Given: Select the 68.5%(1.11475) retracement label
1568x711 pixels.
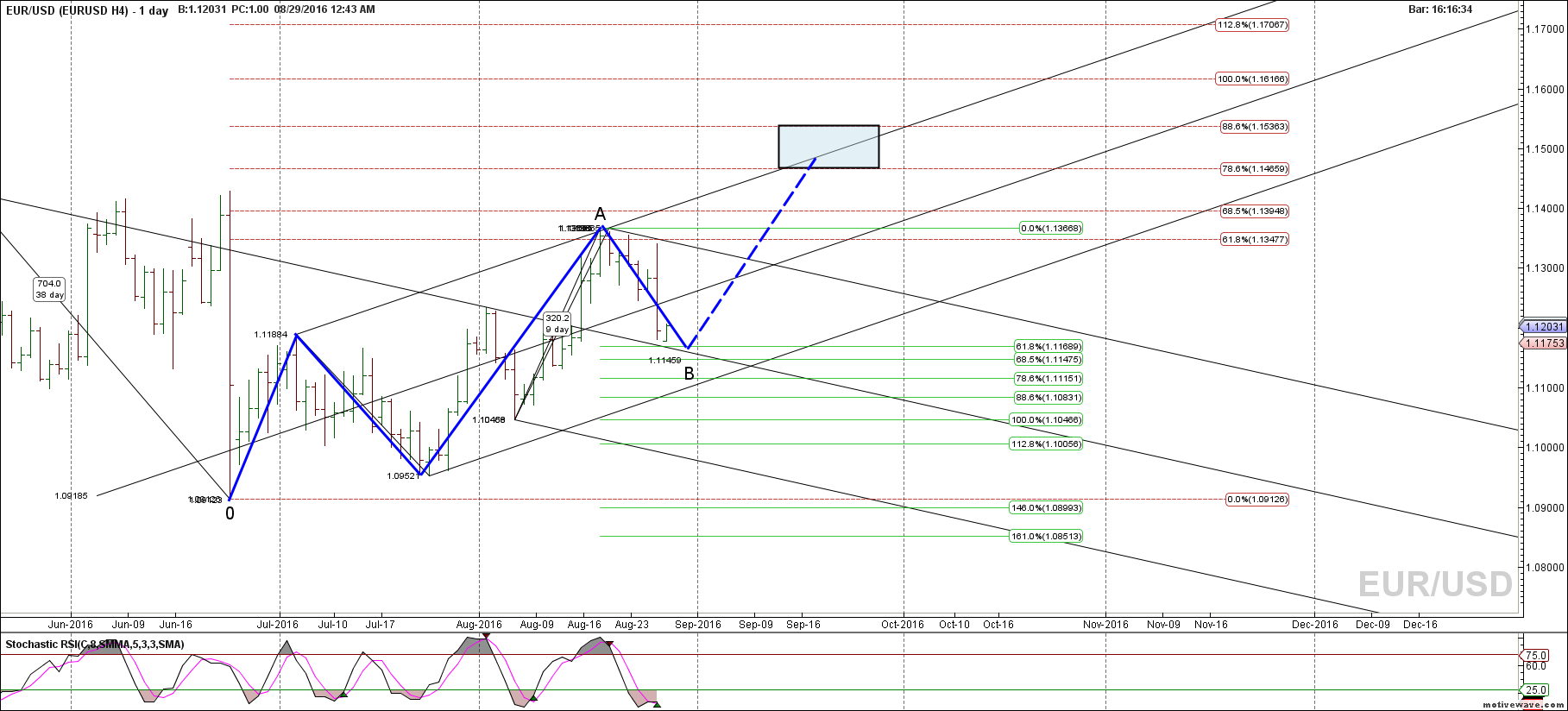Looking at the screenshot, I should coord(1048,360).
